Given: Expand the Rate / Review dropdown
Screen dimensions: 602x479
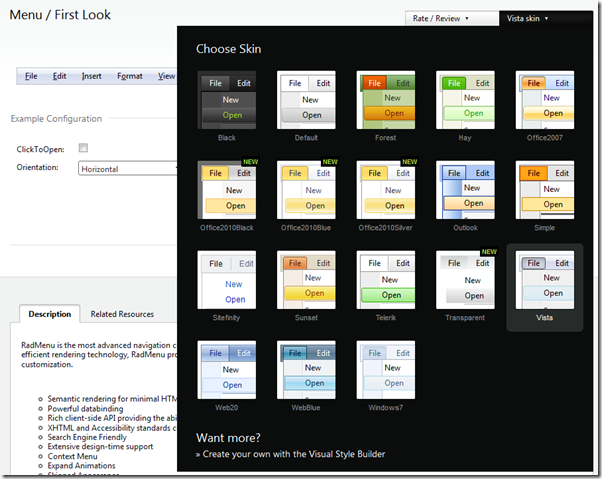Looking at the screenshot, I should [452, 18].
